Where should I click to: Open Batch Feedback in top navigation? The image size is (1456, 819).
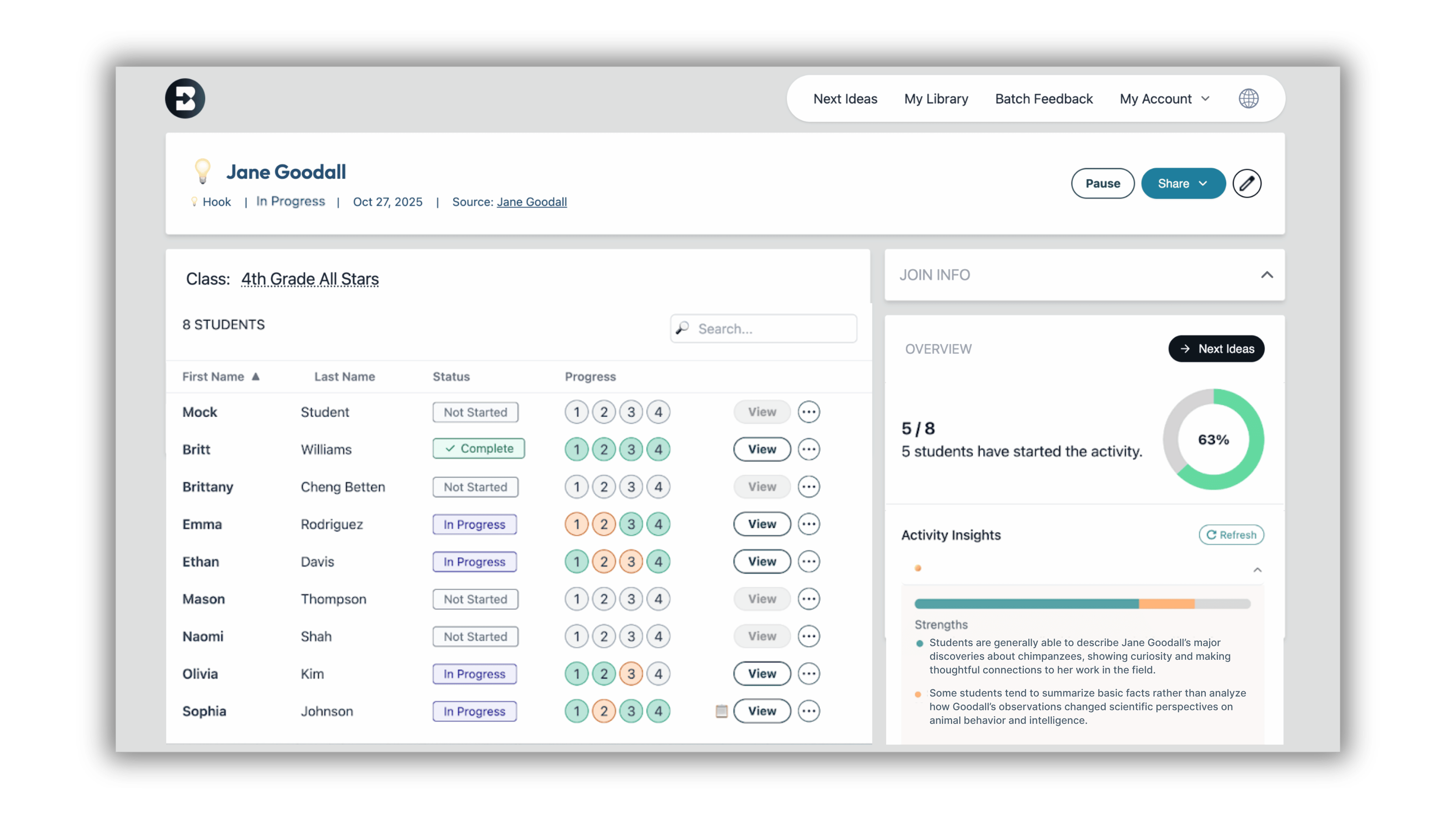pyautogui.click(x=1043, y=99)
